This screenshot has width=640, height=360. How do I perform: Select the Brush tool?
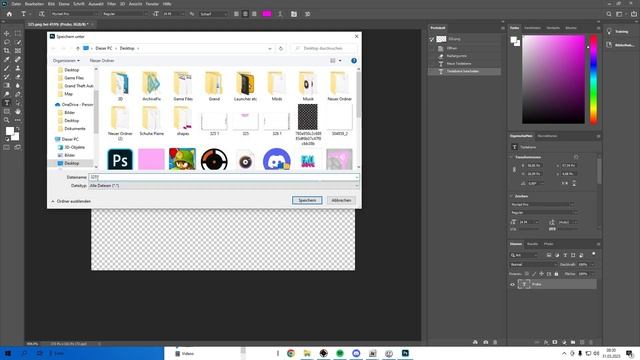(7, 68)
